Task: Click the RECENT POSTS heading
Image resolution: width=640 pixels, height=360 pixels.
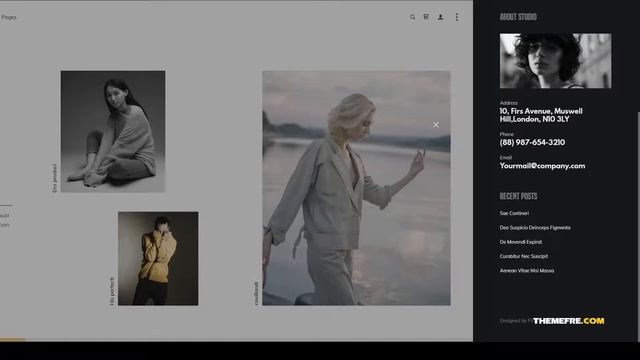Action: 518,196
